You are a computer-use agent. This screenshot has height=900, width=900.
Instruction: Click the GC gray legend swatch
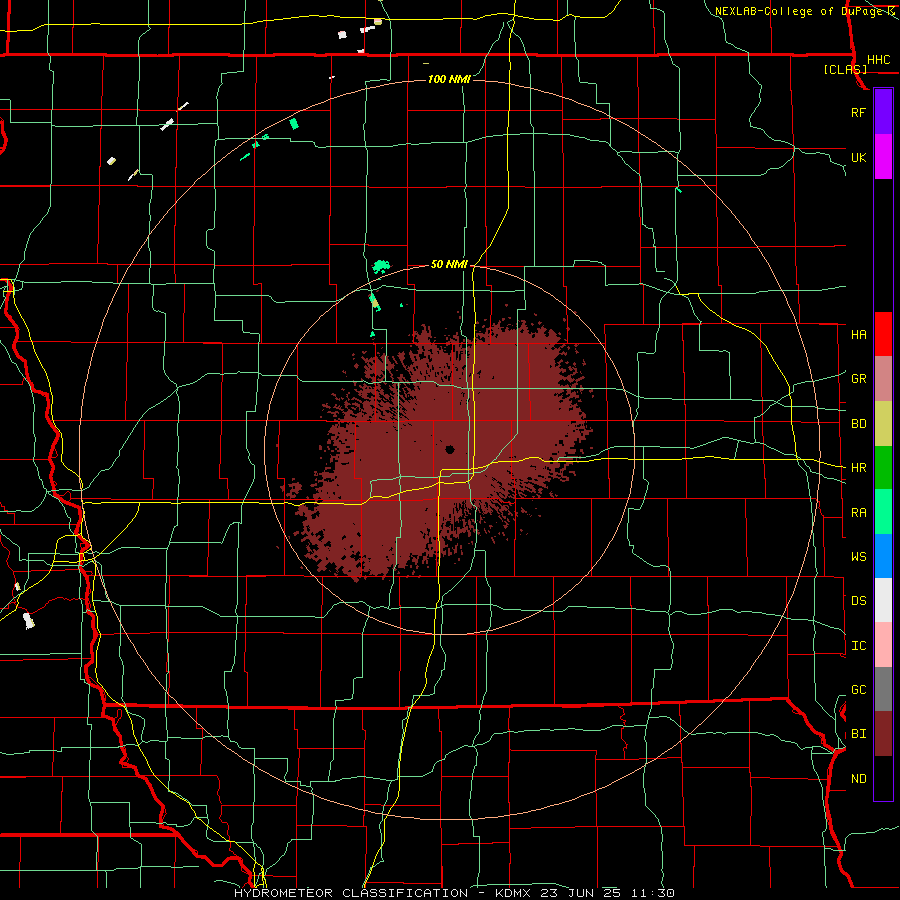click(x=883, y=689)
